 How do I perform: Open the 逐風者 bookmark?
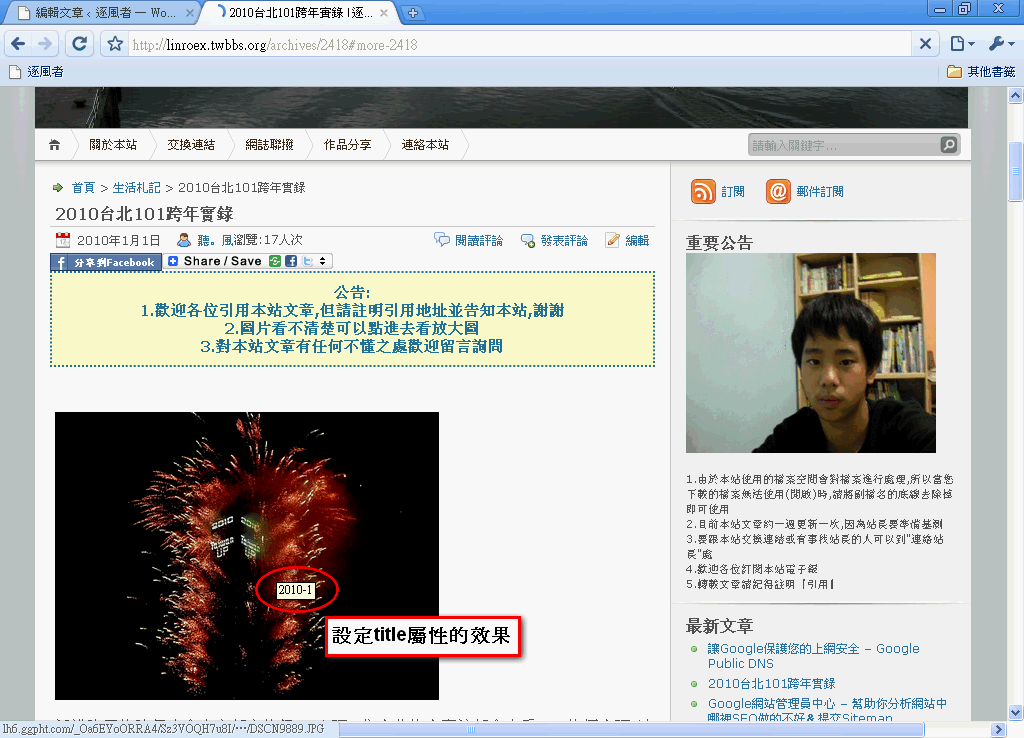click(x=37, y=72)
